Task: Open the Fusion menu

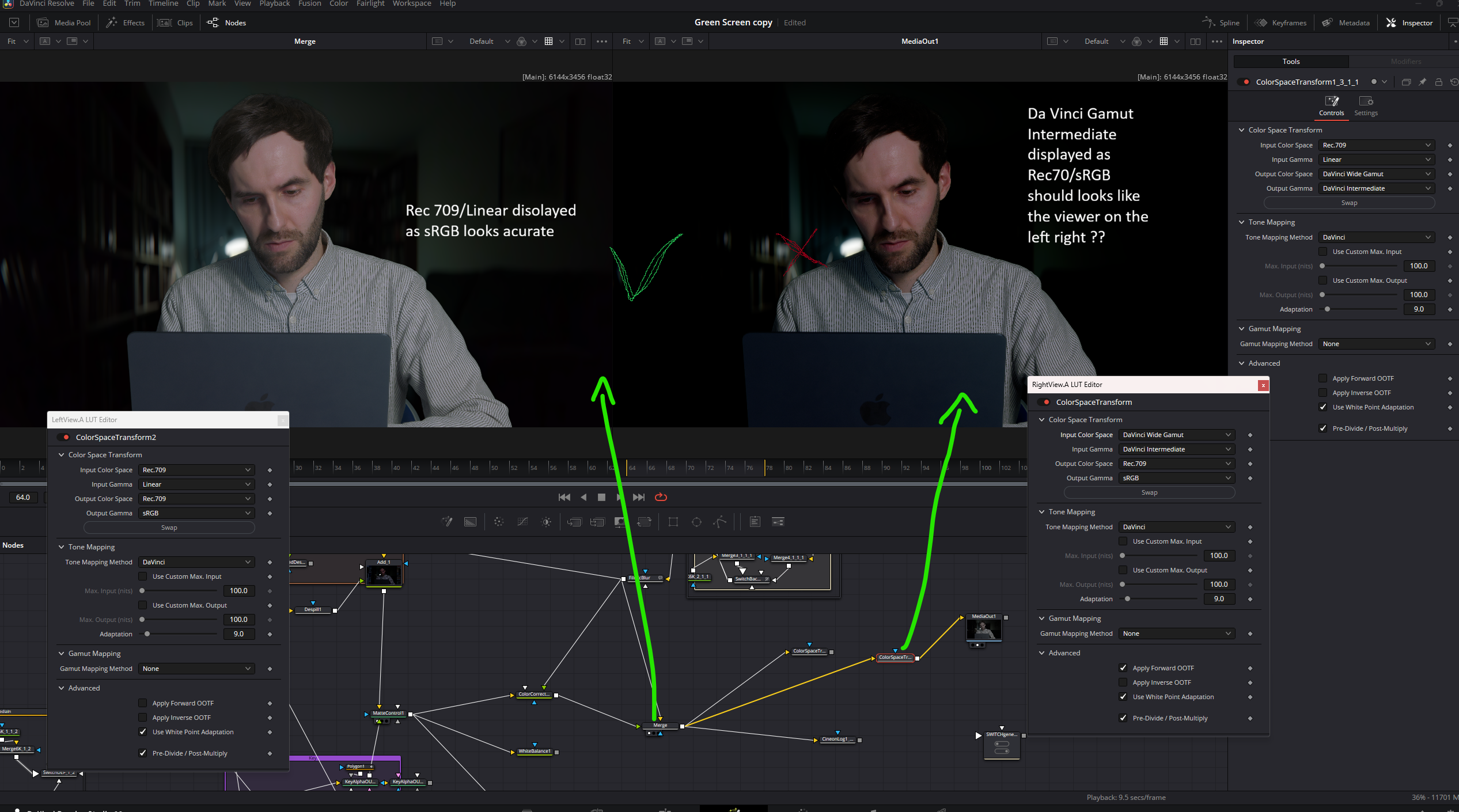Action: (309, 3)
